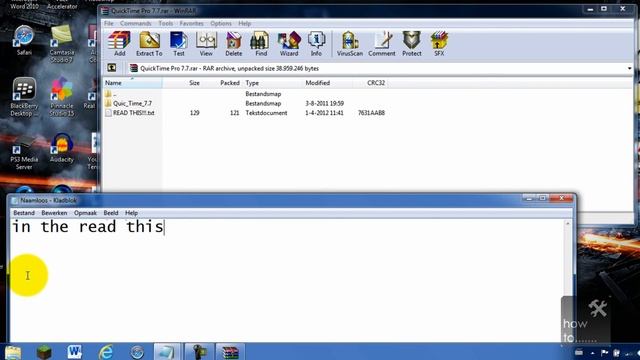640x360 pixels.
Task: Open BlackBerry Desktop shortcut
Action: click(24, 97)
